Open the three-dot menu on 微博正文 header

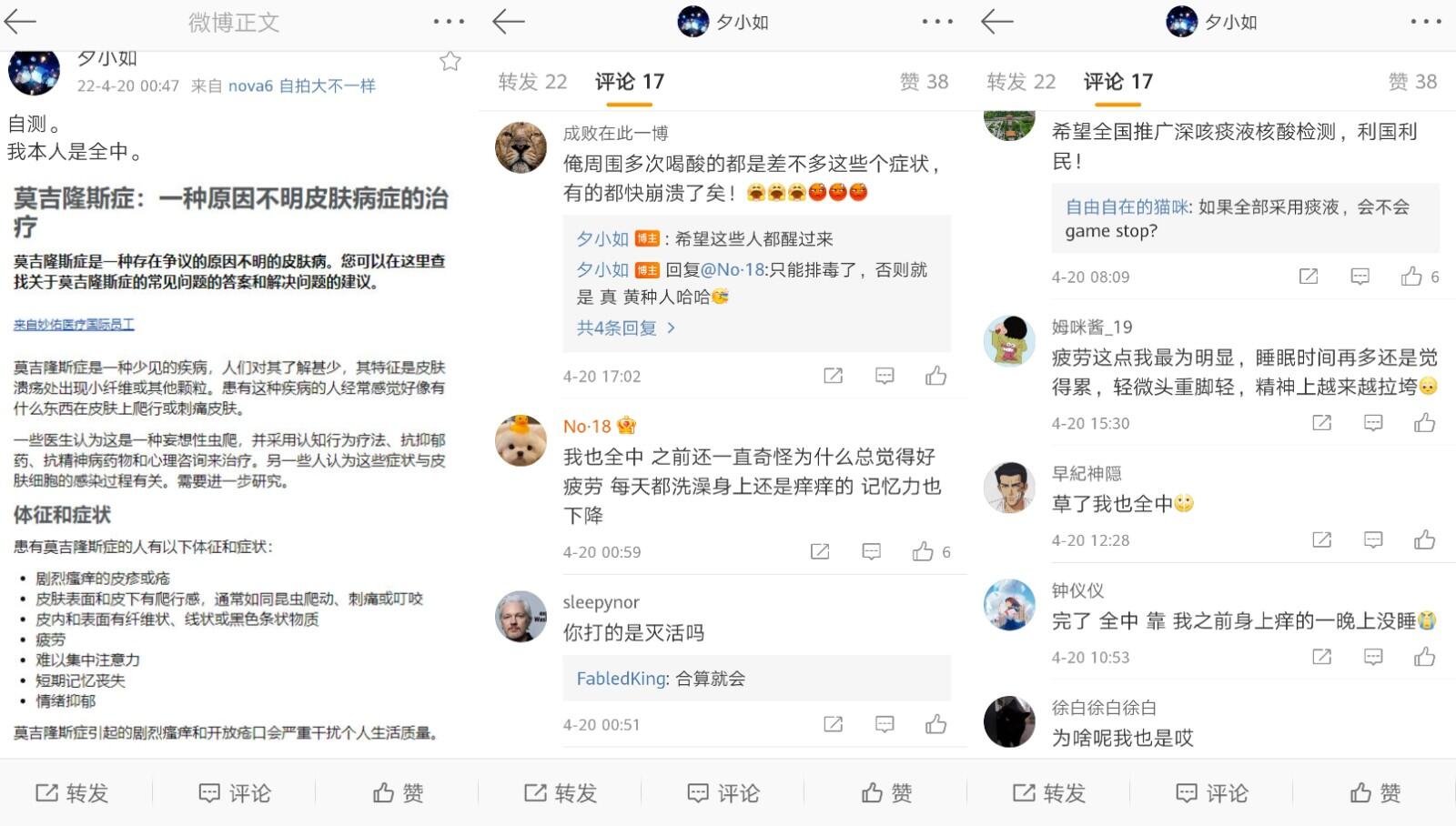tap(449, 22)
